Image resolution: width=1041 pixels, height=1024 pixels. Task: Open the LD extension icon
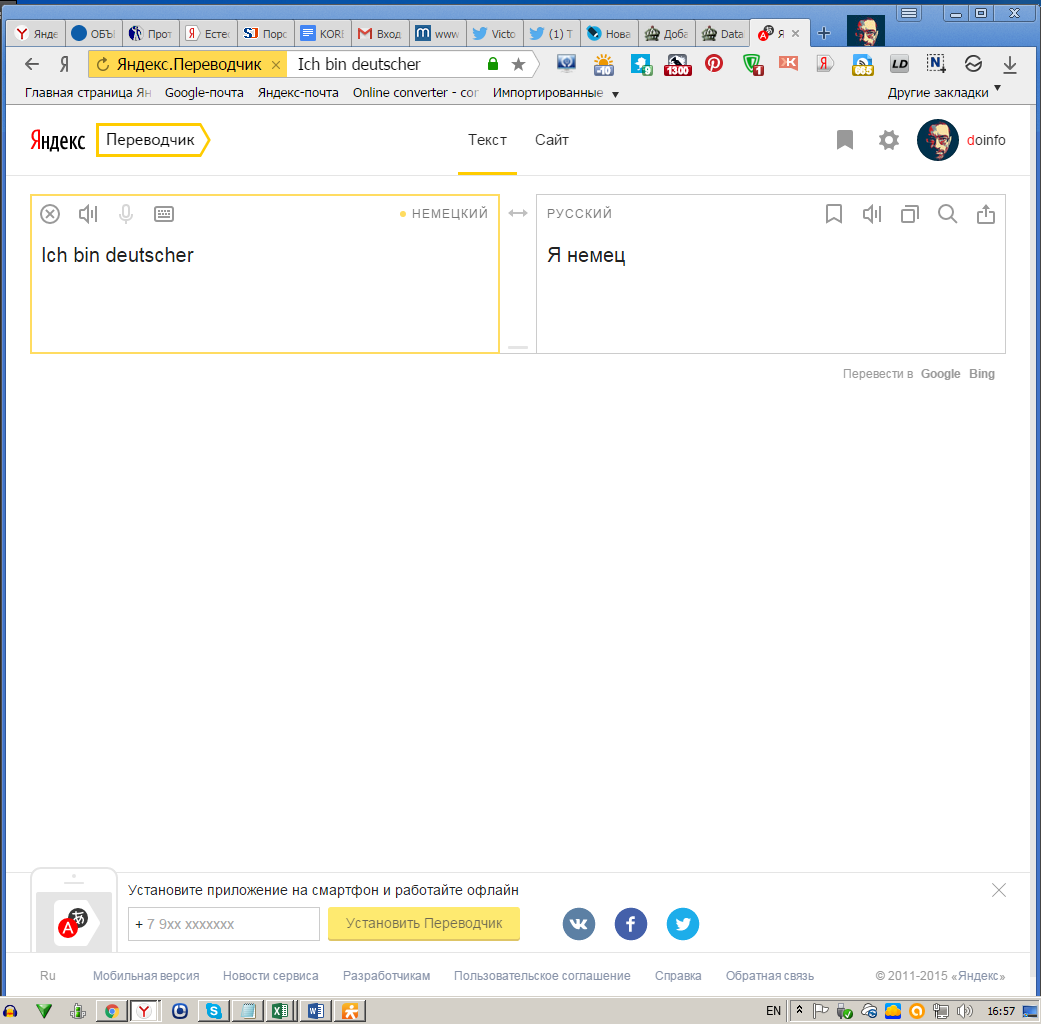pyautogui.click(x=899, y=64)
